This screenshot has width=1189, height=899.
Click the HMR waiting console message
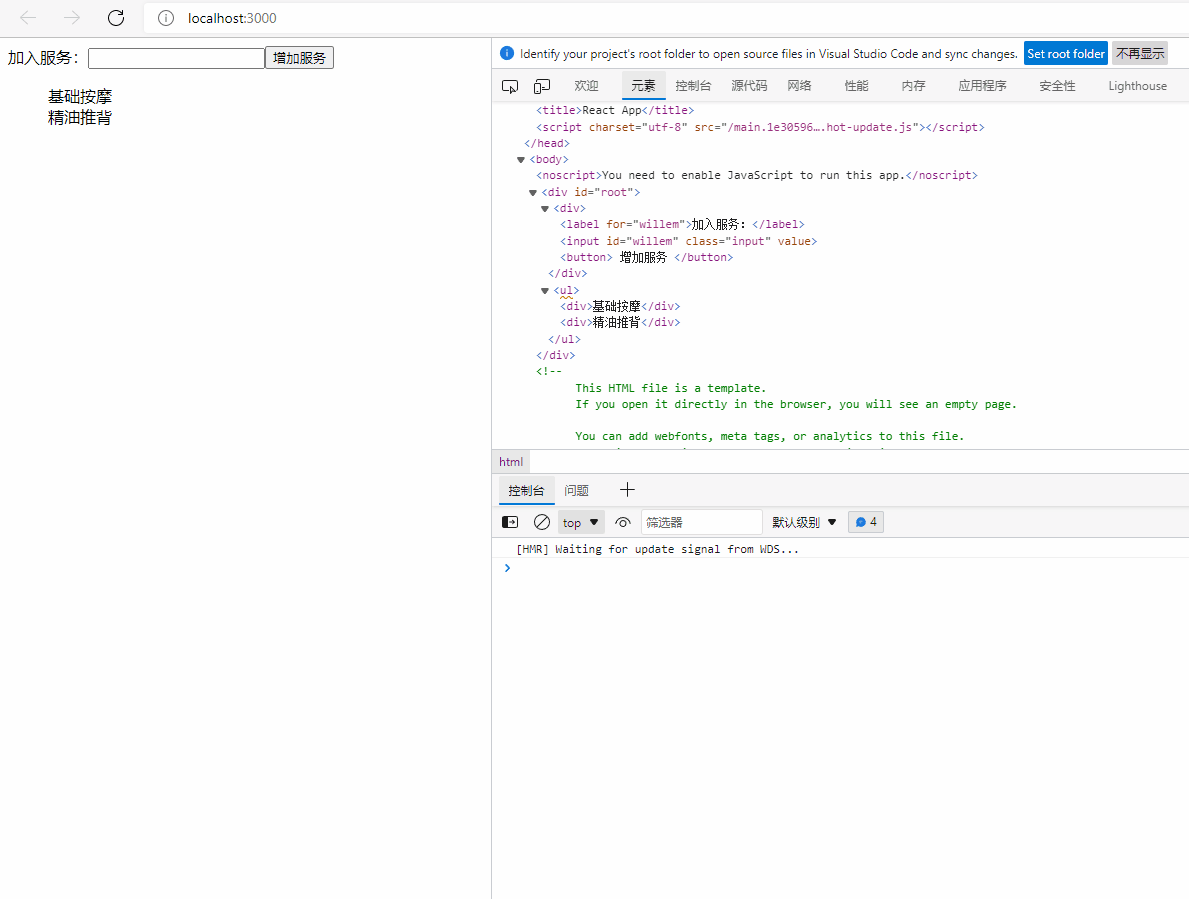pyautogui.click(x=657, y=549)
